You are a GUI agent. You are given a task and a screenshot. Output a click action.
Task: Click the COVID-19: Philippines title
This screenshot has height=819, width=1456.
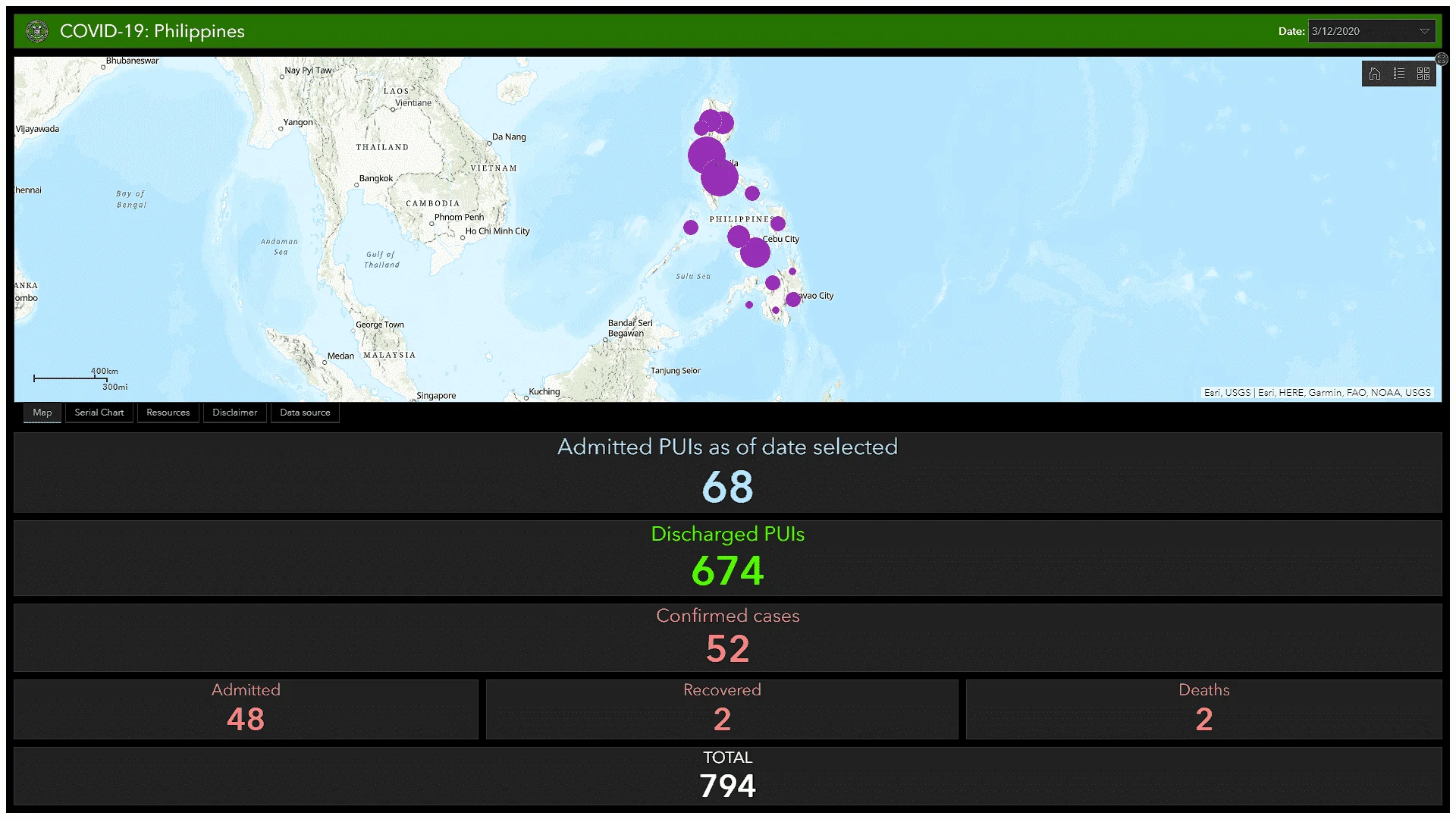[x=152, y=31]
